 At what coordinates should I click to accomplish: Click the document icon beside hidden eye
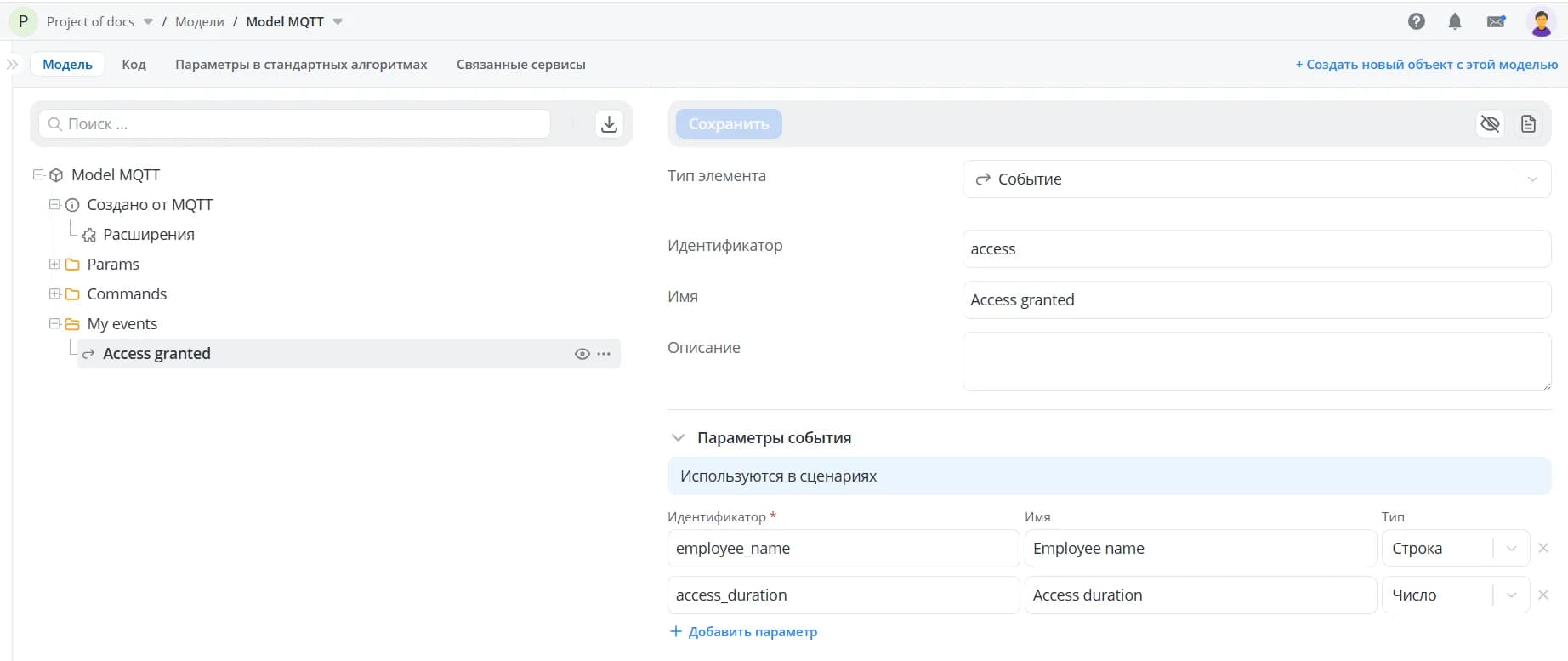pyautogui.click(x=1528, y=124)
